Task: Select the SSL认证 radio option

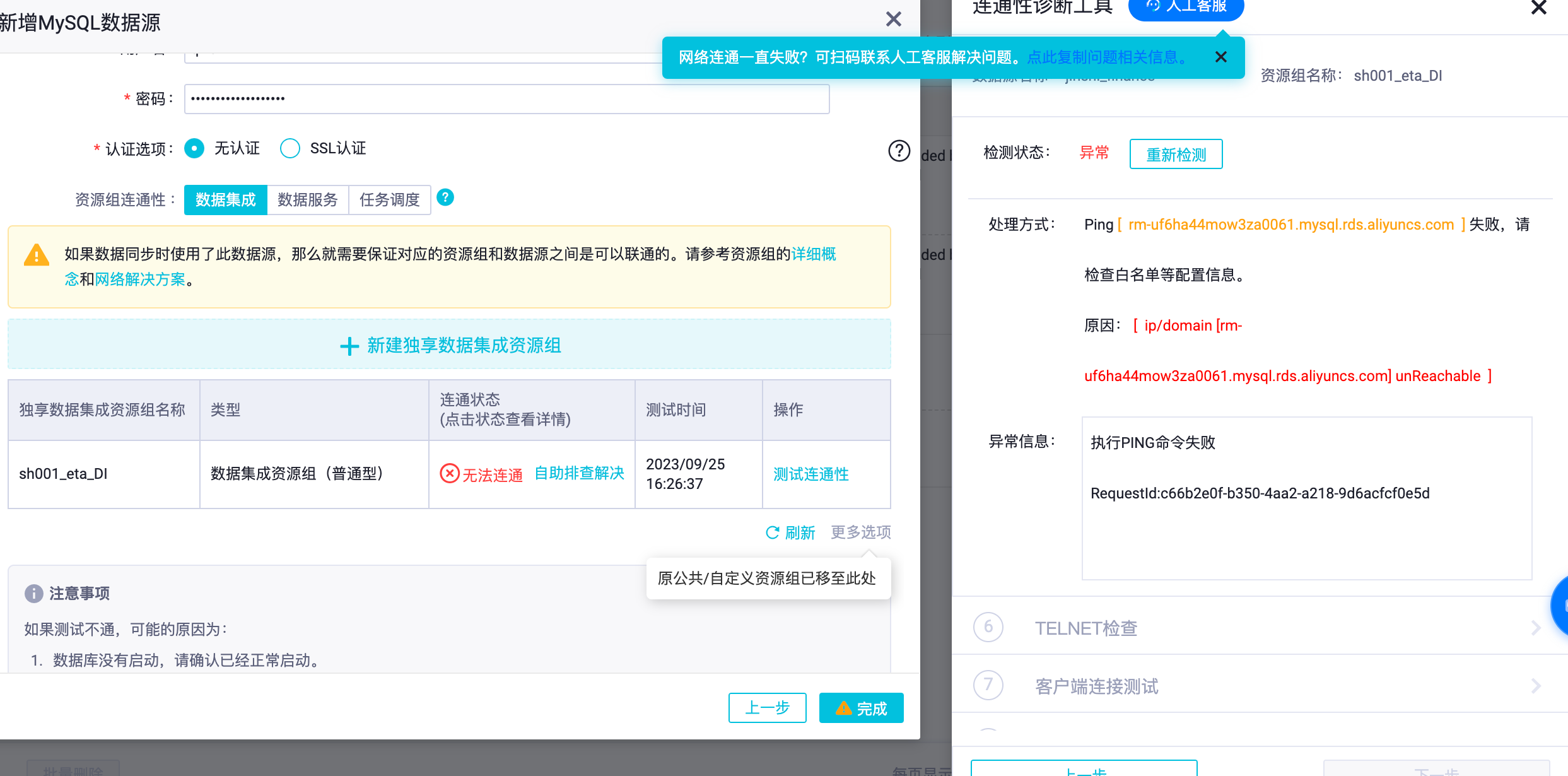Action: coord(290,148)
